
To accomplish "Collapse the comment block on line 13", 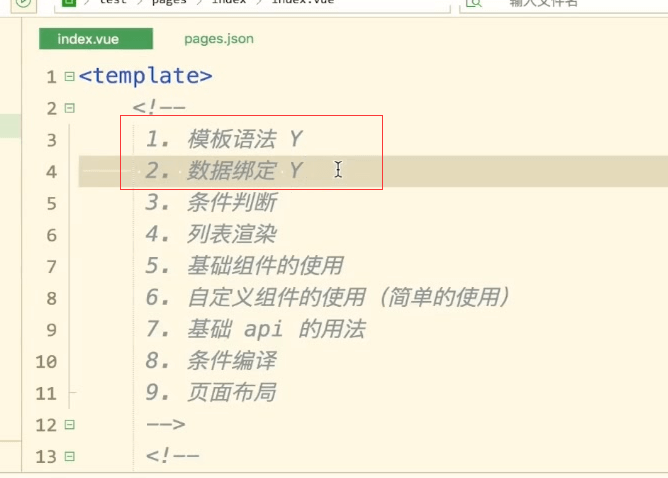I will tap(69, 457).
